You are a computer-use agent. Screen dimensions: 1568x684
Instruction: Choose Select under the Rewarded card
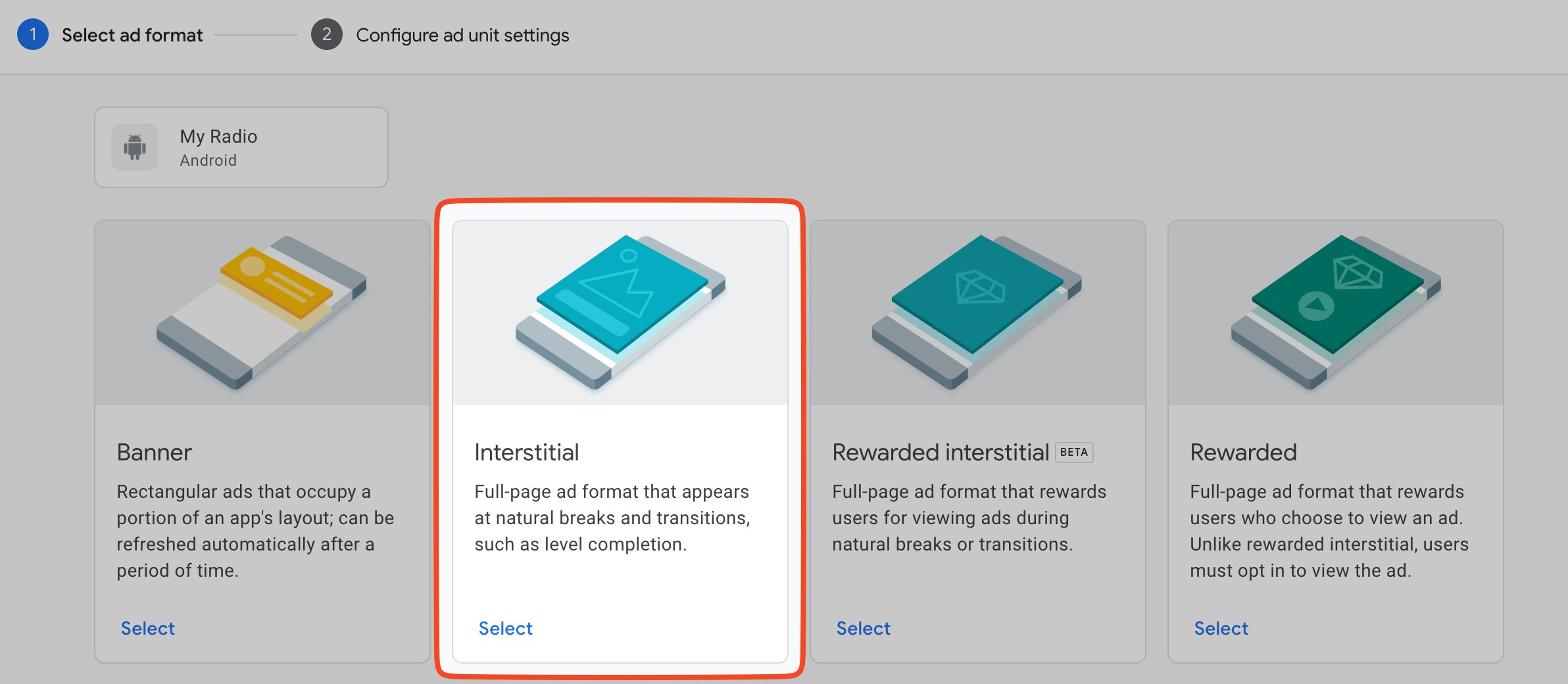[x=1221, y=628]
